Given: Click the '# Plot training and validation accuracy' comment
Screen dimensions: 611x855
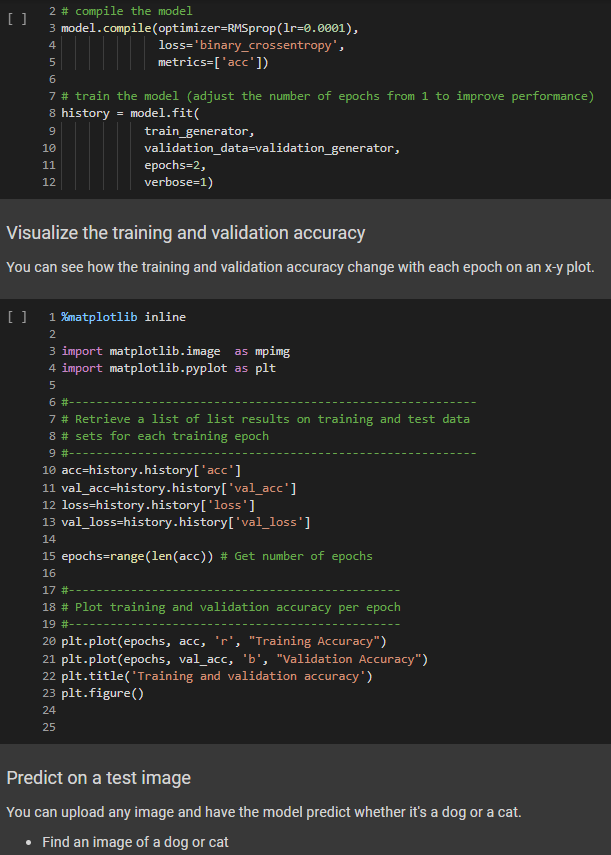Looking at the screenshot, I should [x=231, y=607].
